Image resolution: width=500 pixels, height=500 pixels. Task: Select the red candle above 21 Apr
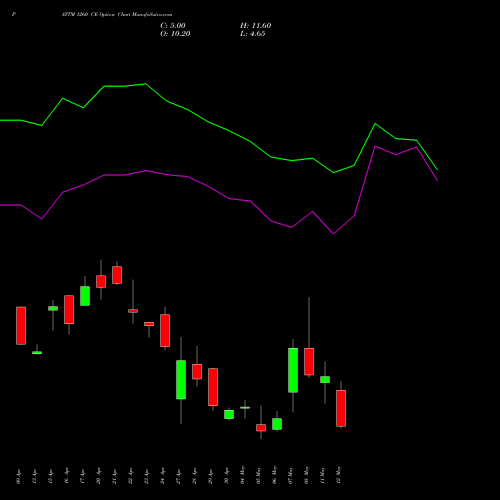click(117, 275)
